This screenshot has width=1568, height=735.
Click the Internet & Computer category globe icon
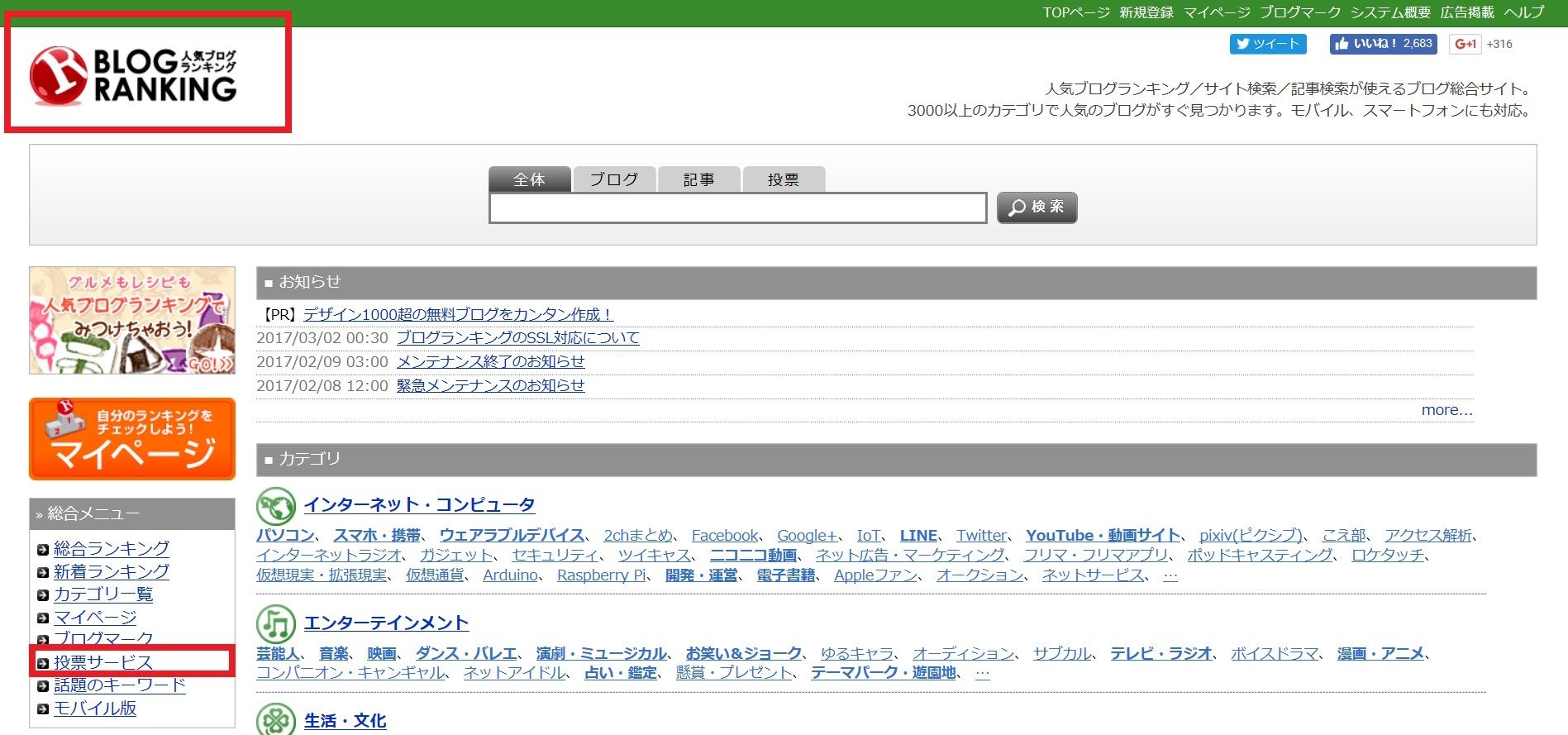pyautogui.click(x=276, y=505)
